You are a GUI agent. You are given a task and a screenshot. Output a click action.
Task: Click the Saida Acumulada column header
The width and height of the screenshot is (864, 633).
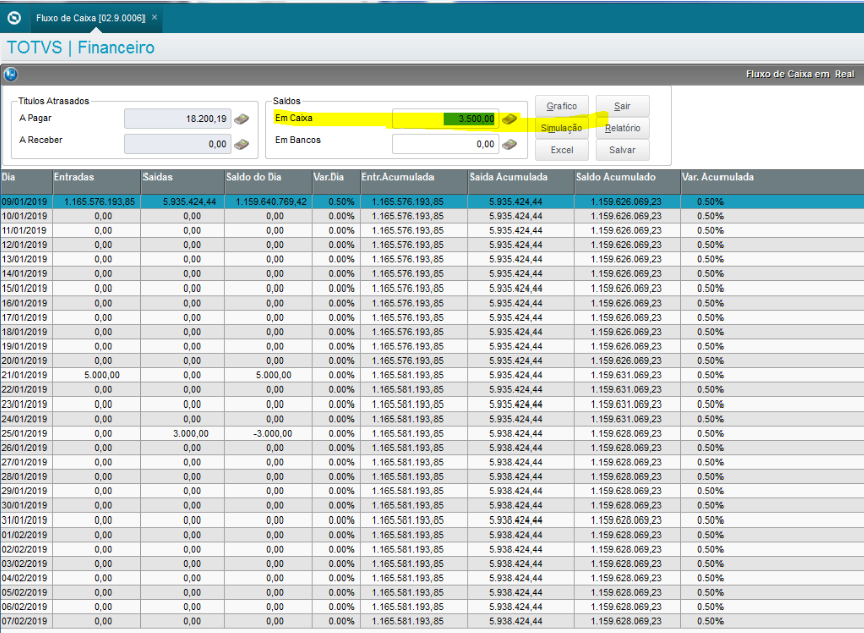521,182
